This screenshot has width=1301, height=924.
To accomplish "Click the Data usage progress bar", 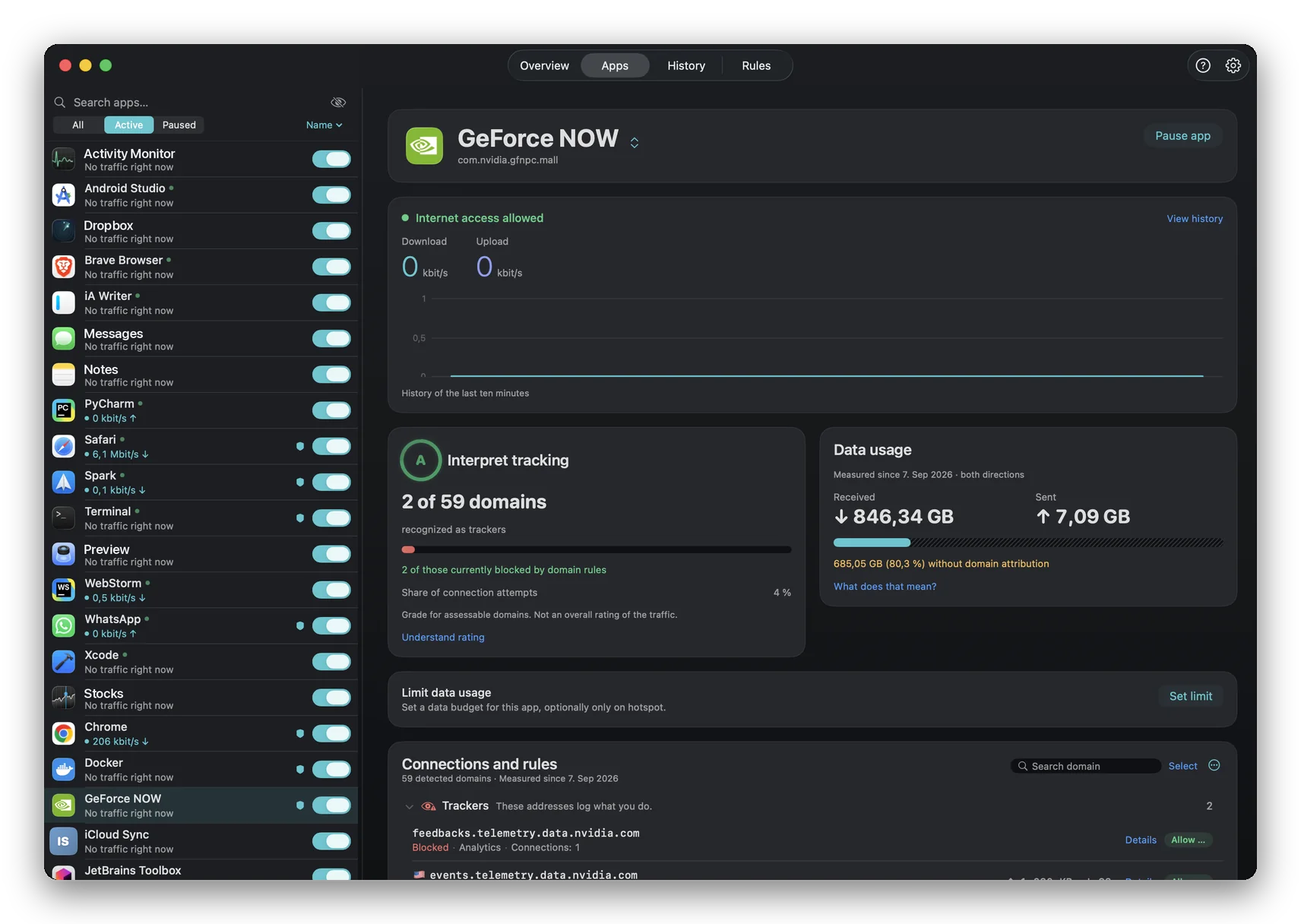I will pos(1028,543).
